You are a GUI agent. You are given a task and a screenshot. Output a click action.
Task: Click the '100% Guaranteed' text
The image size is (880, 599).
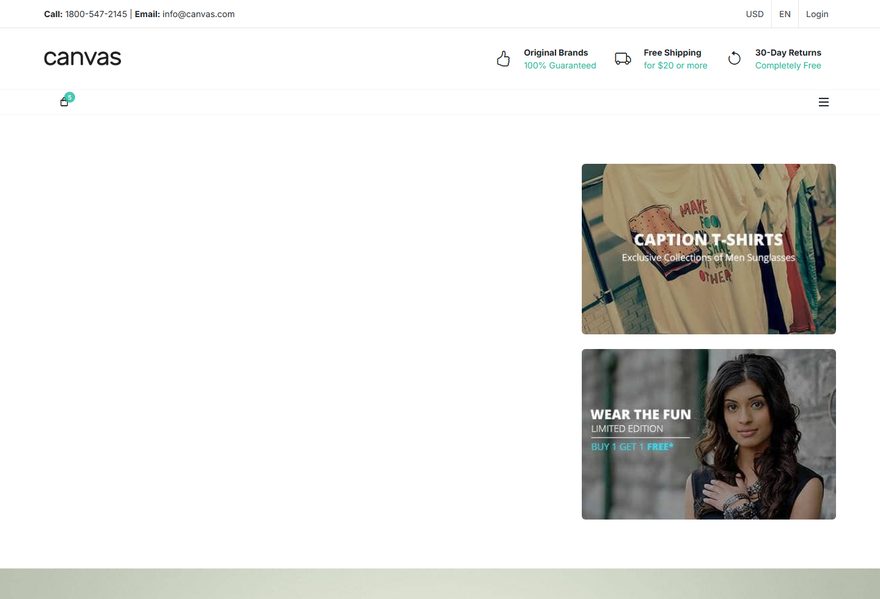560,66
